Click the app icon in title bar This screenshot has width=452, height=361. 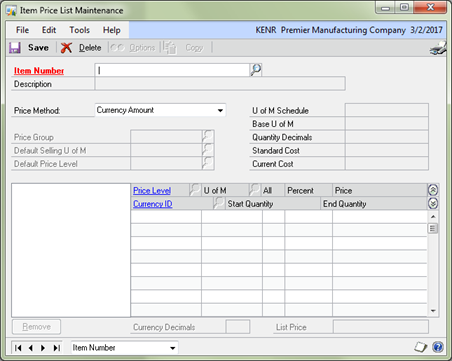click(11, 11)
